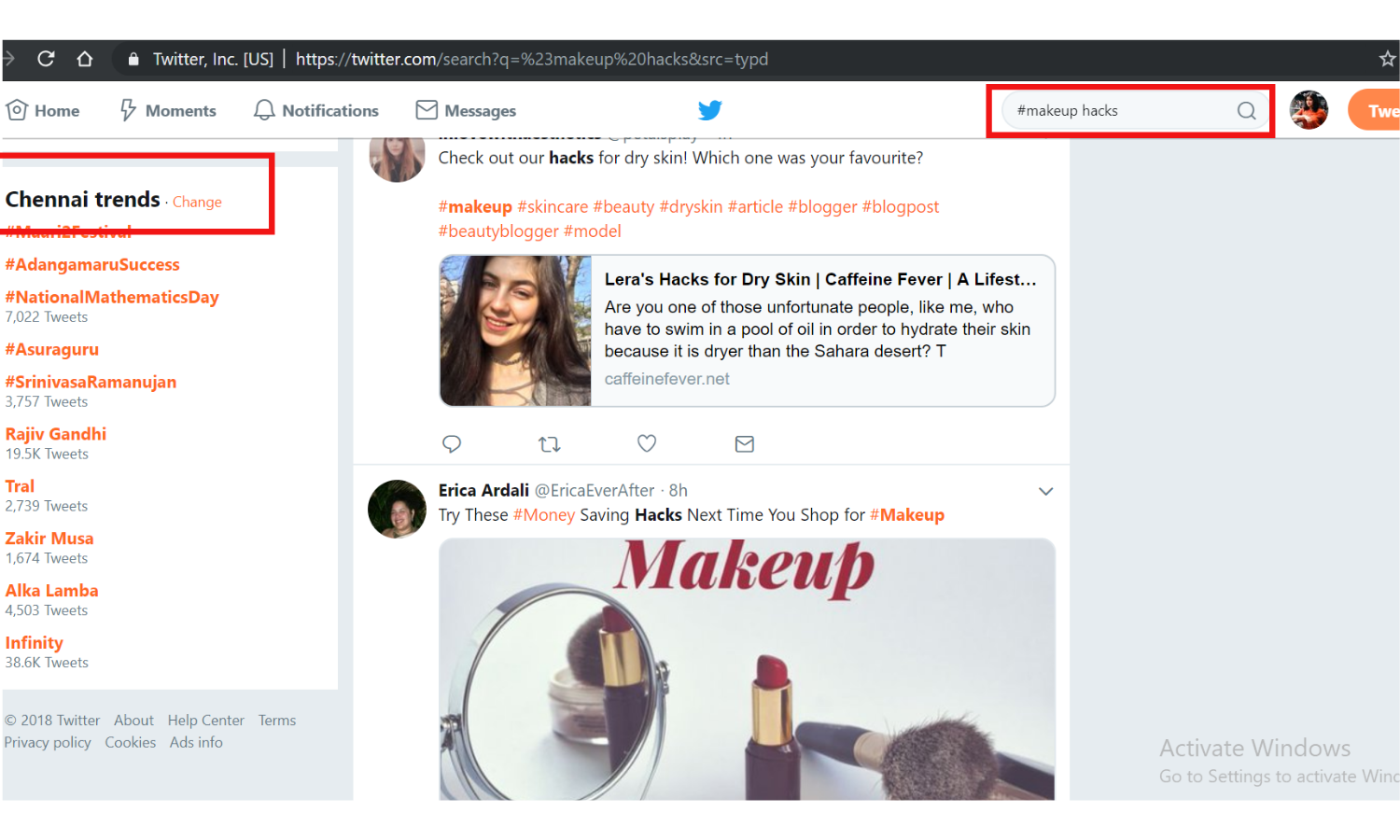Open Erica Ardali's profile avatar
Image resolution: width=1400 pixels, height=840 pixels.
tap(397, 509)
